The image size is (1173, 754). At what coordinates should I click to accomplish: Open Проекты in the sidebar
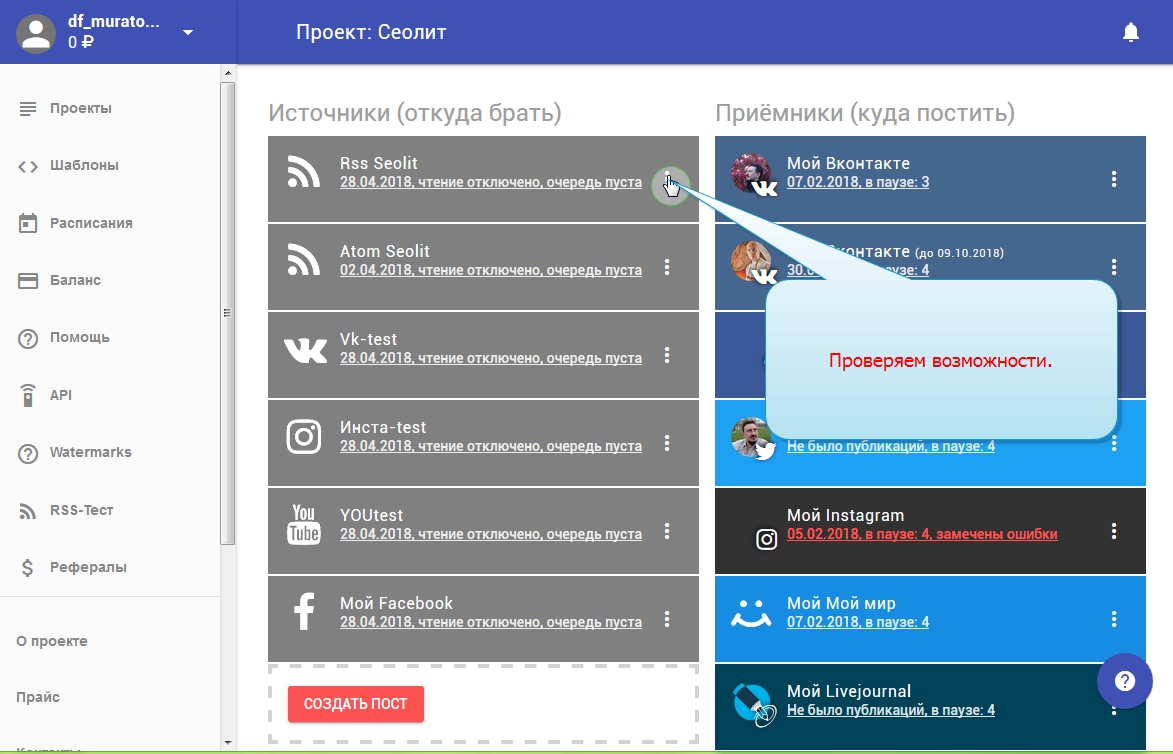[81, 108]
